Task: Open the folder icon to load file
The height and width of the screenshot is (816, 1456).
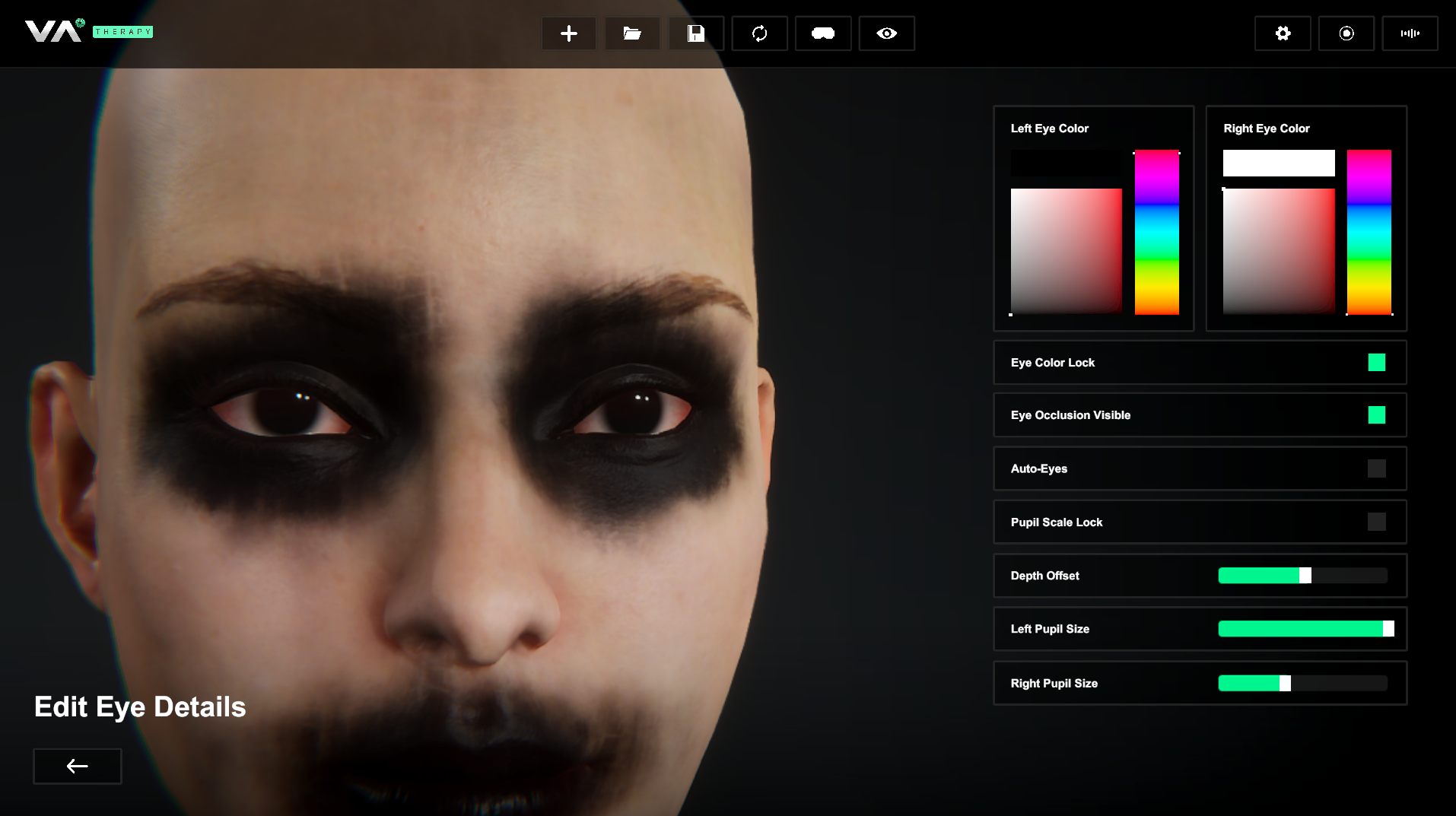Action: pos(632,33)
